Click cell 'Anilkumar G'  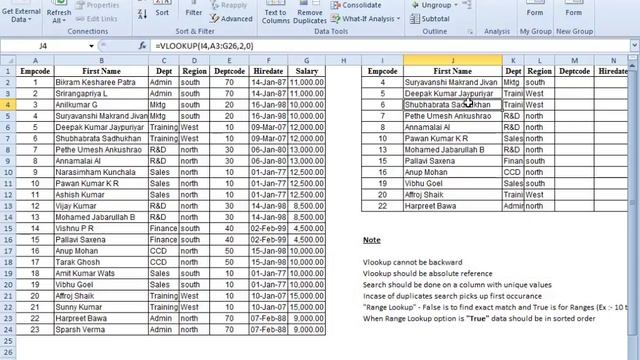pos(101,105)
